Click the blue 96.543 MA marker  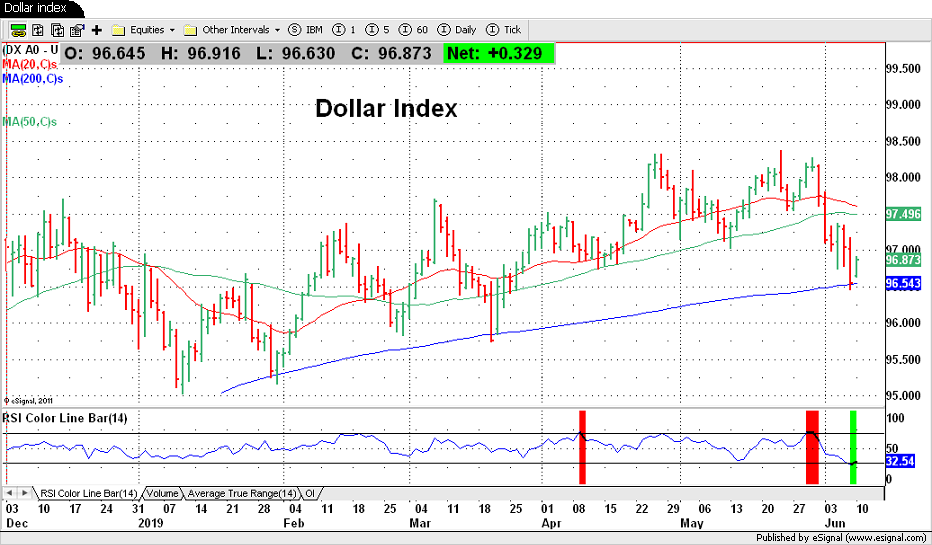903,284
